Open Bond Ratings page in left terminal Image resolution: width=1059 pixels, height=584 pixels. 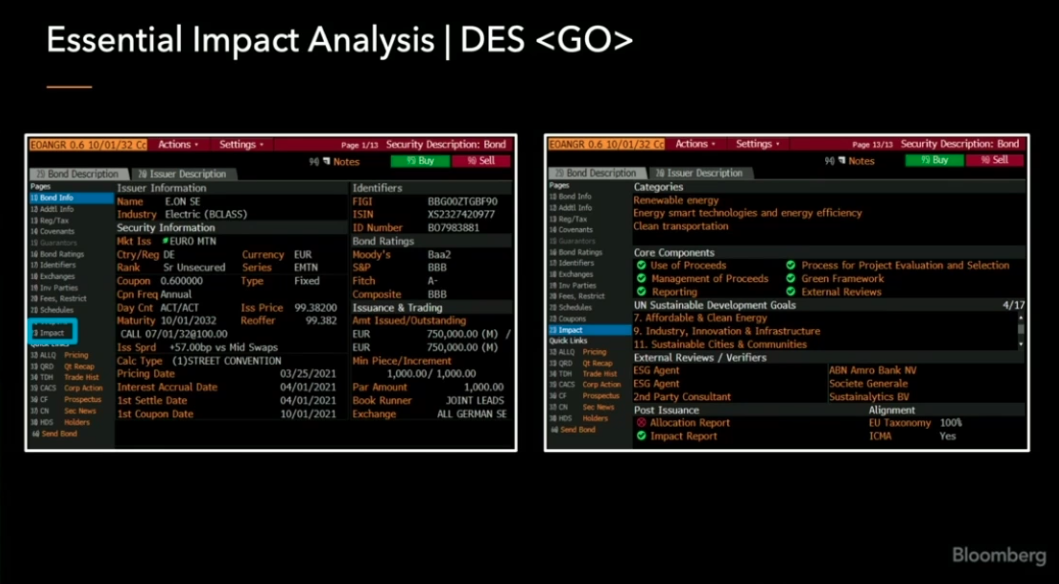57,255
